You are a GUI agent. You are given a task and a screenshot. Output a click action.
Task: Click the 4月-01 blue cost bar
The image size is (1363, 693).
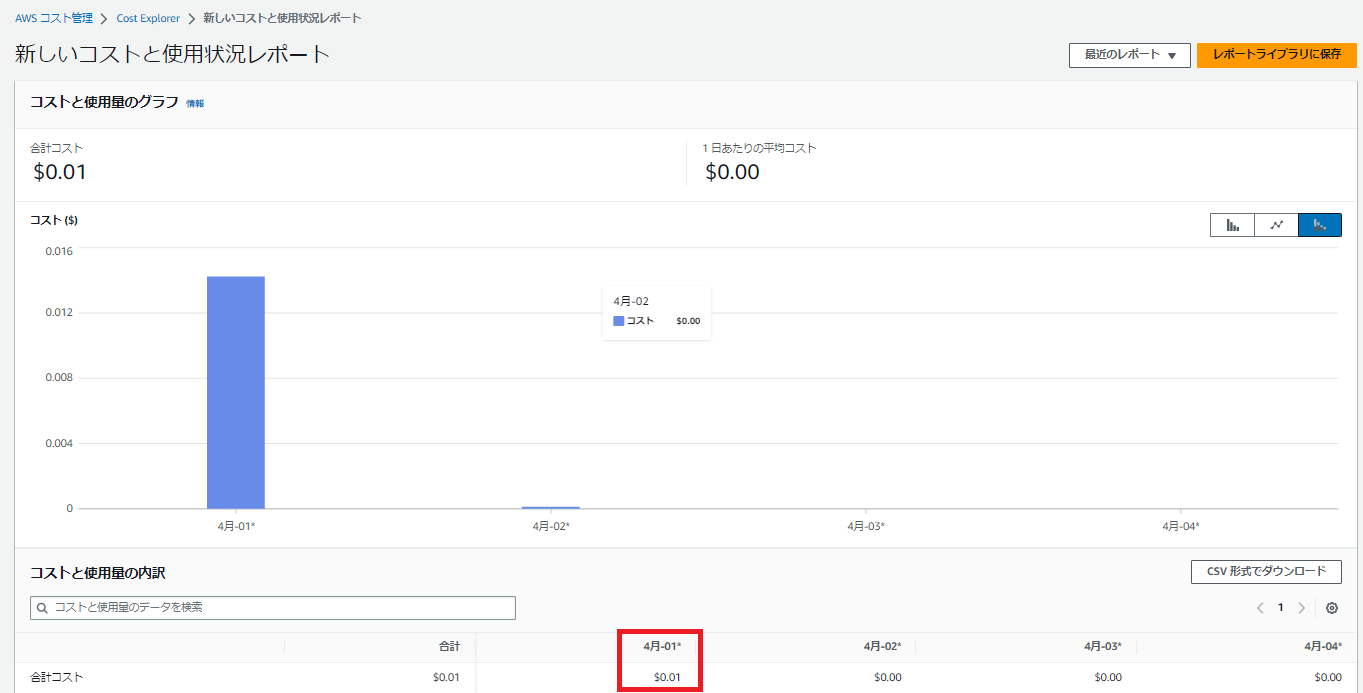236,392
